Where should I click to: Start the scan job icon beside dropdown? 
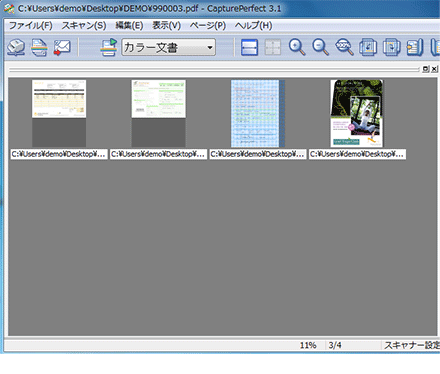click(109, 47)
